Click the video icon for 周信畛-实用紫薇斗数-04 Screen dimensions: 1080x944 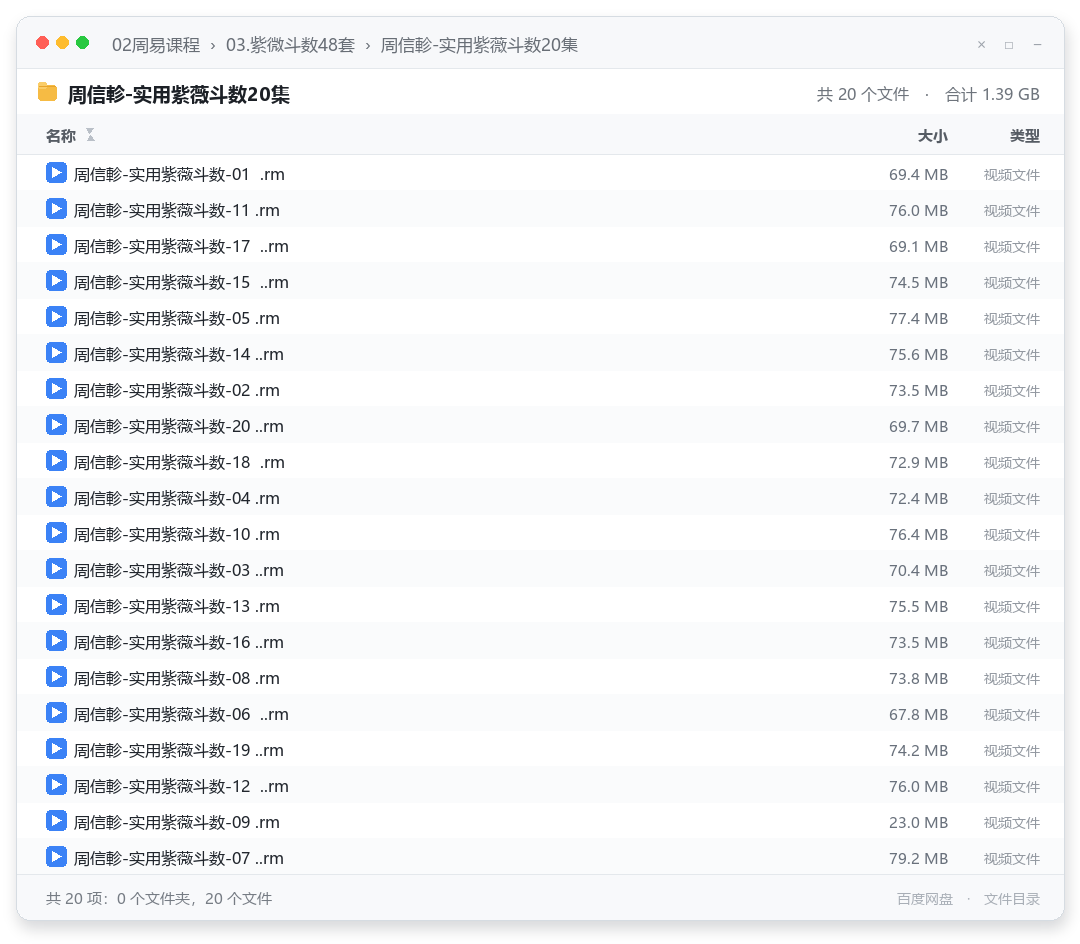click(x=56, y=496)
